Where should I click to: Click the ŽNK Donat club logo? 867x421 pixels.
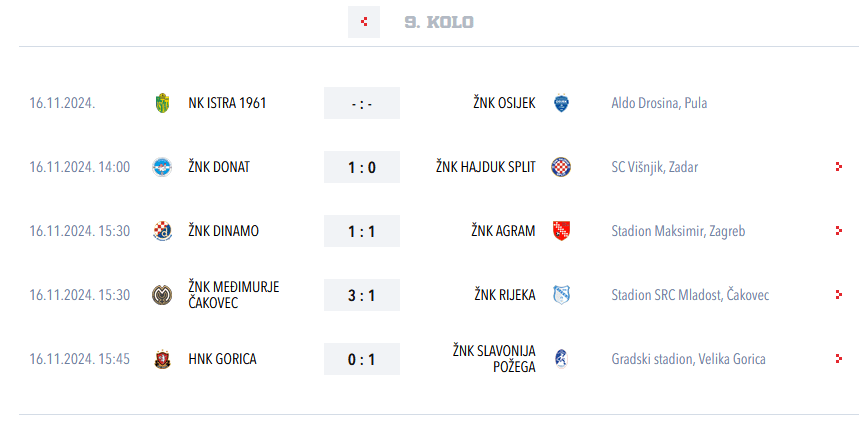162,167
